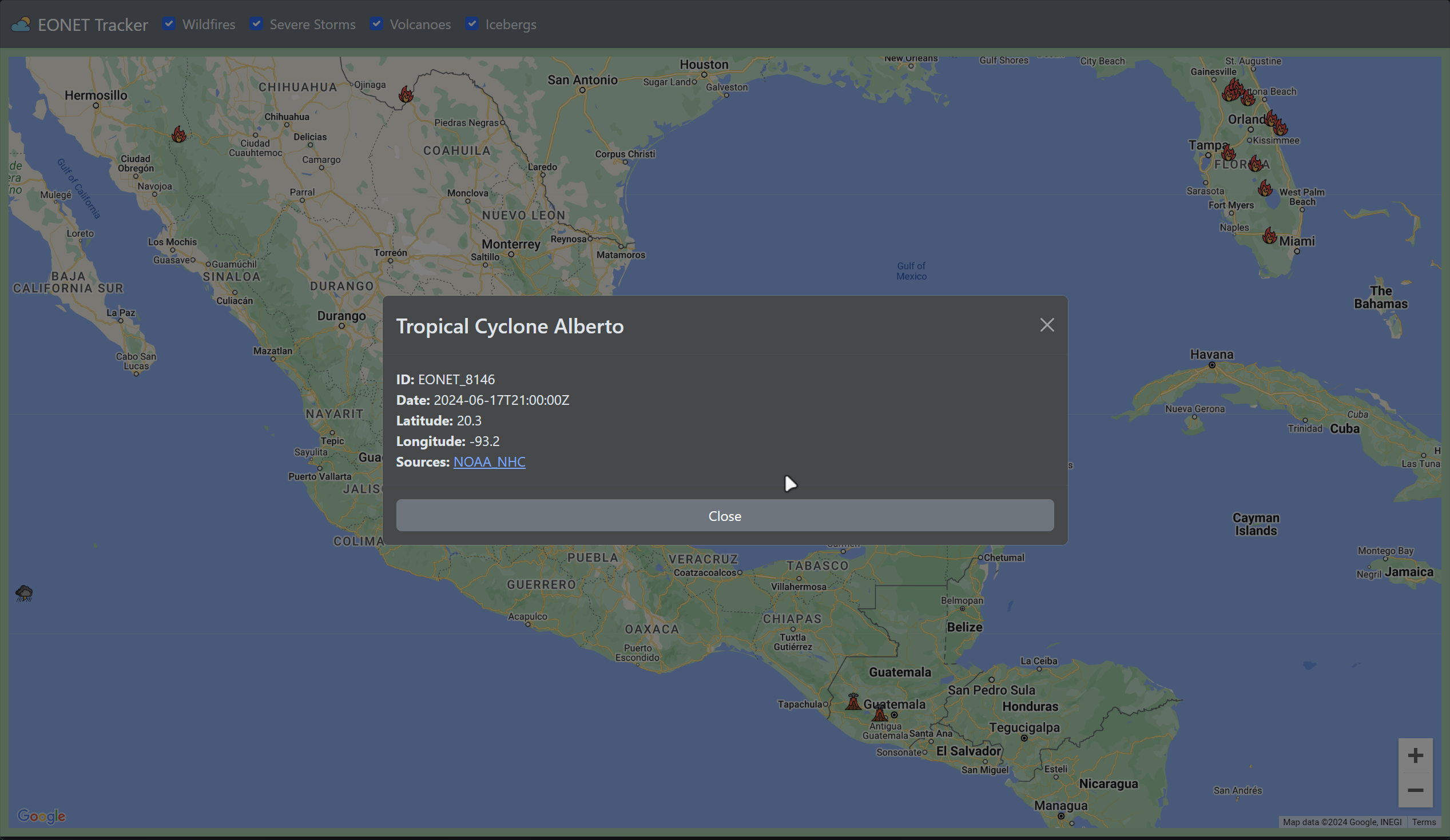
Task: Click the date 2024-06-17T21:00:00Z
Action: coord(501,400)
